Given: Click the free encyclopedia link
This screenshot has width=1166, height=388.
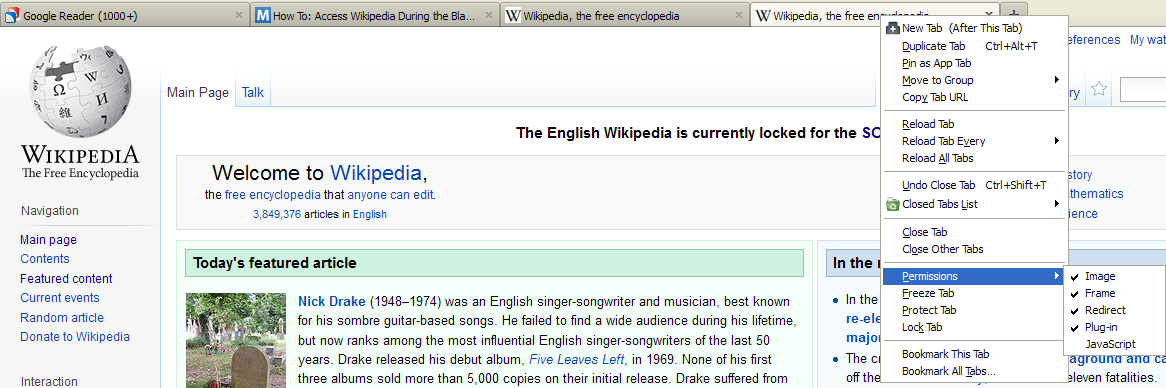Looking at the screenshot, I should point(273,195).
